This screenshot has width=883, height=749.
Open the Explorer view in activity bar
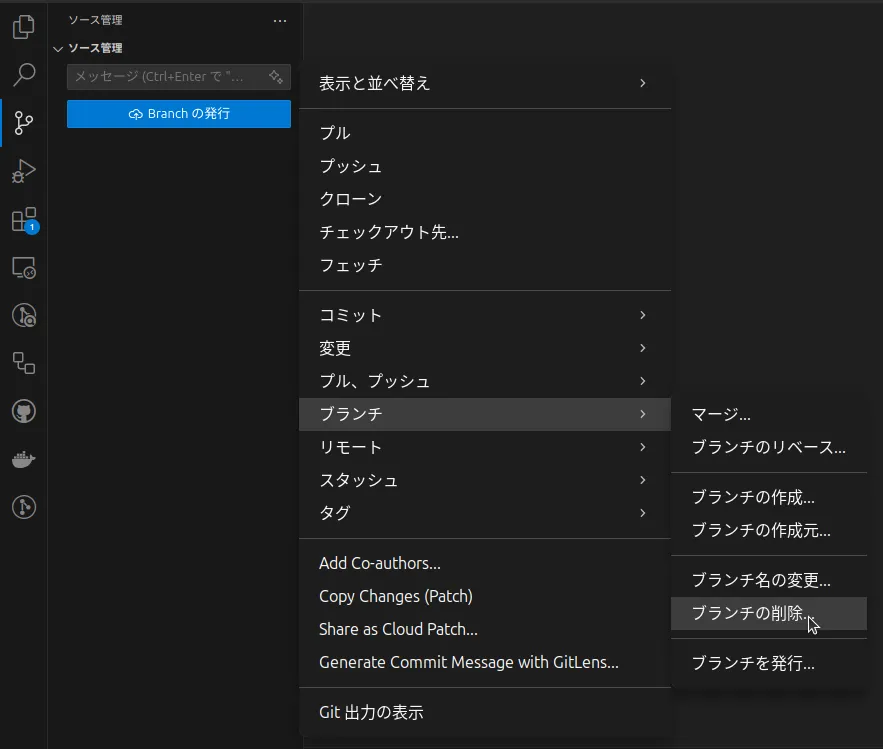(x=23, y=27)
